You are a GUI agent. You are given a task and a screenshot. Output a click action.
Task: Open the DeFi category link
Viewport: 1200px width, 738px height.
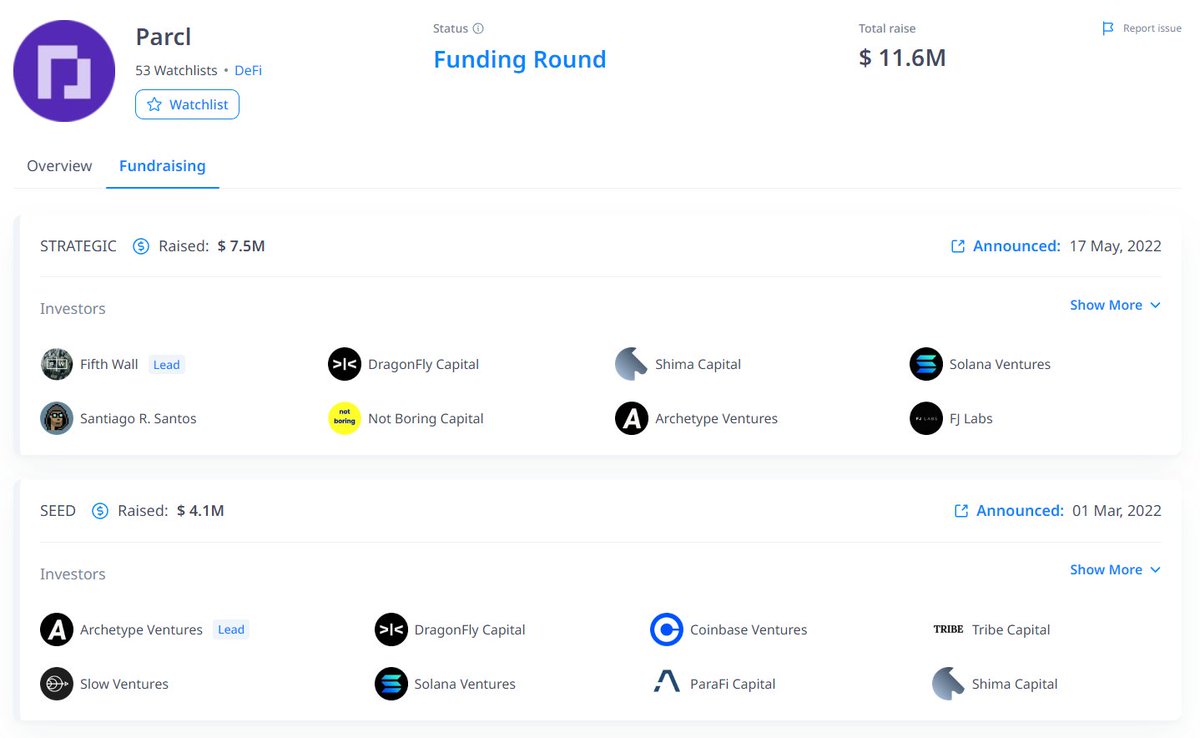pos(248,70)
